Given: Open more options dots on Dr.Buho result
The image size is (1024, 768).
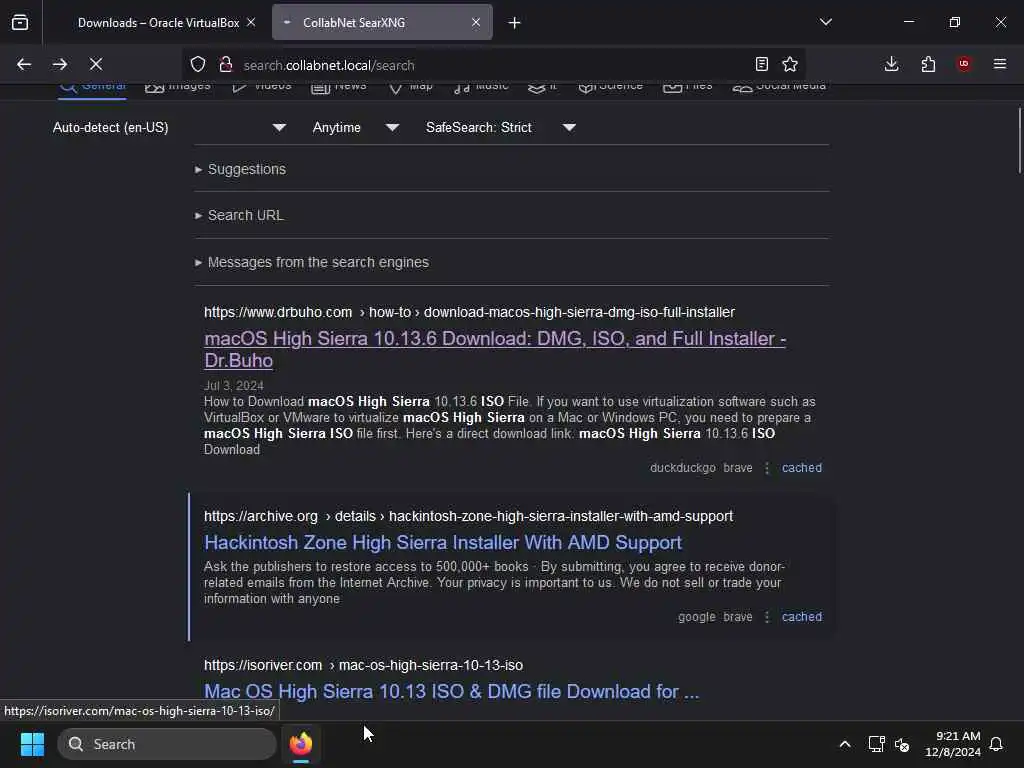Looking at the screenshot, I should pos(767,468).
